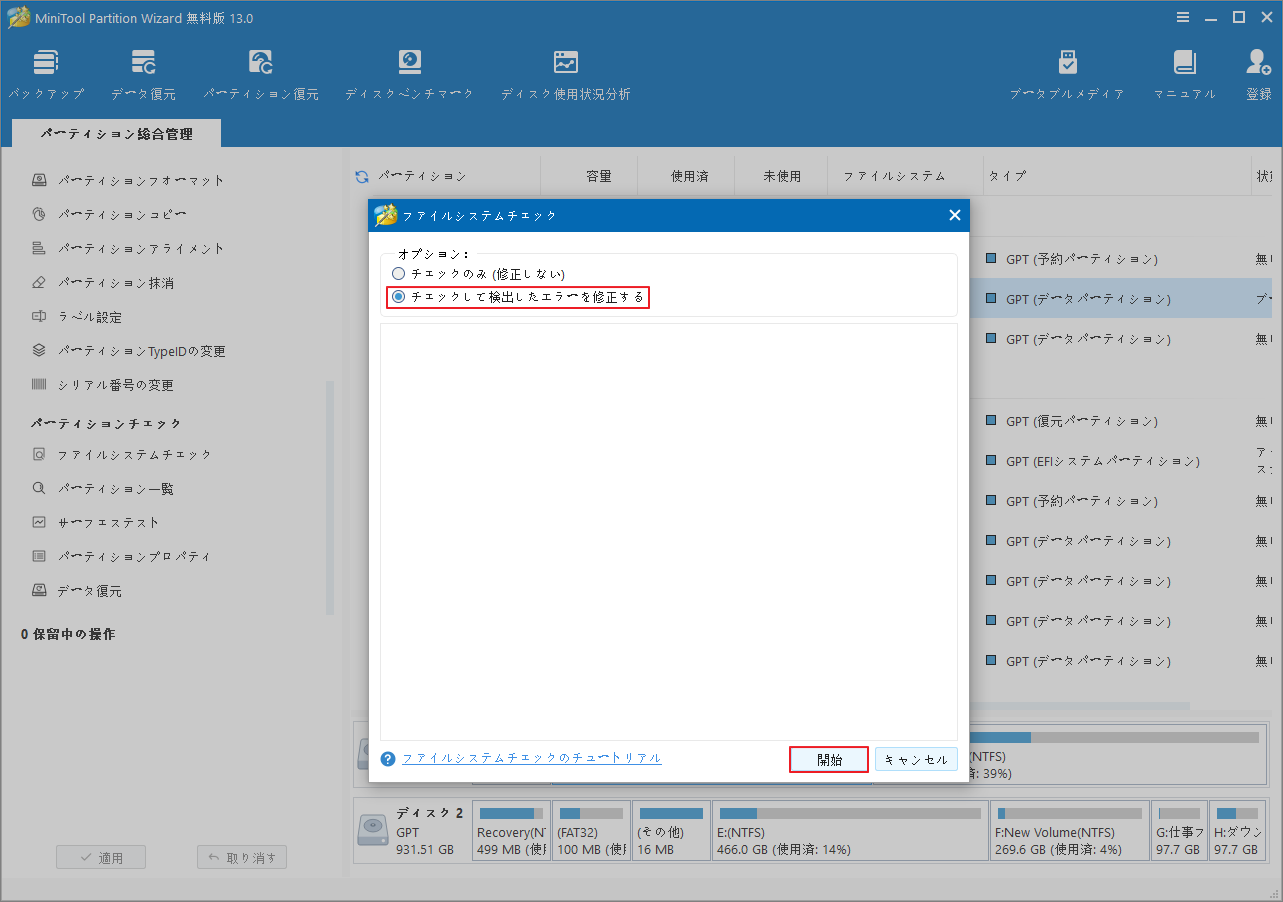This screenshot has height=902, width=1283.
Task: Open the Backup tool
Action: coord(46,72)
